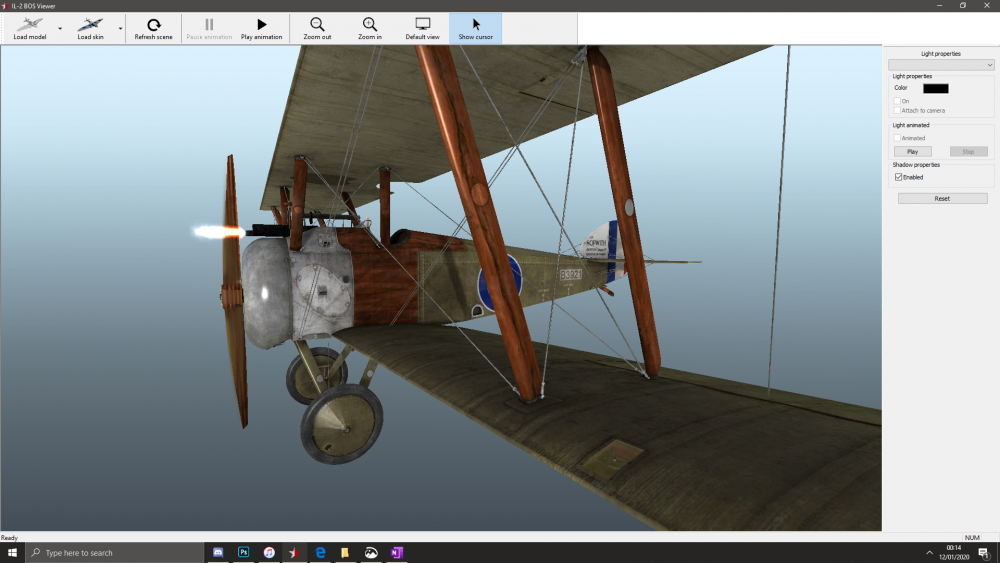This screenshot has width=1000, height=563.
Task: Play the model animation from toolbar
Action: [x=261, y=28]
